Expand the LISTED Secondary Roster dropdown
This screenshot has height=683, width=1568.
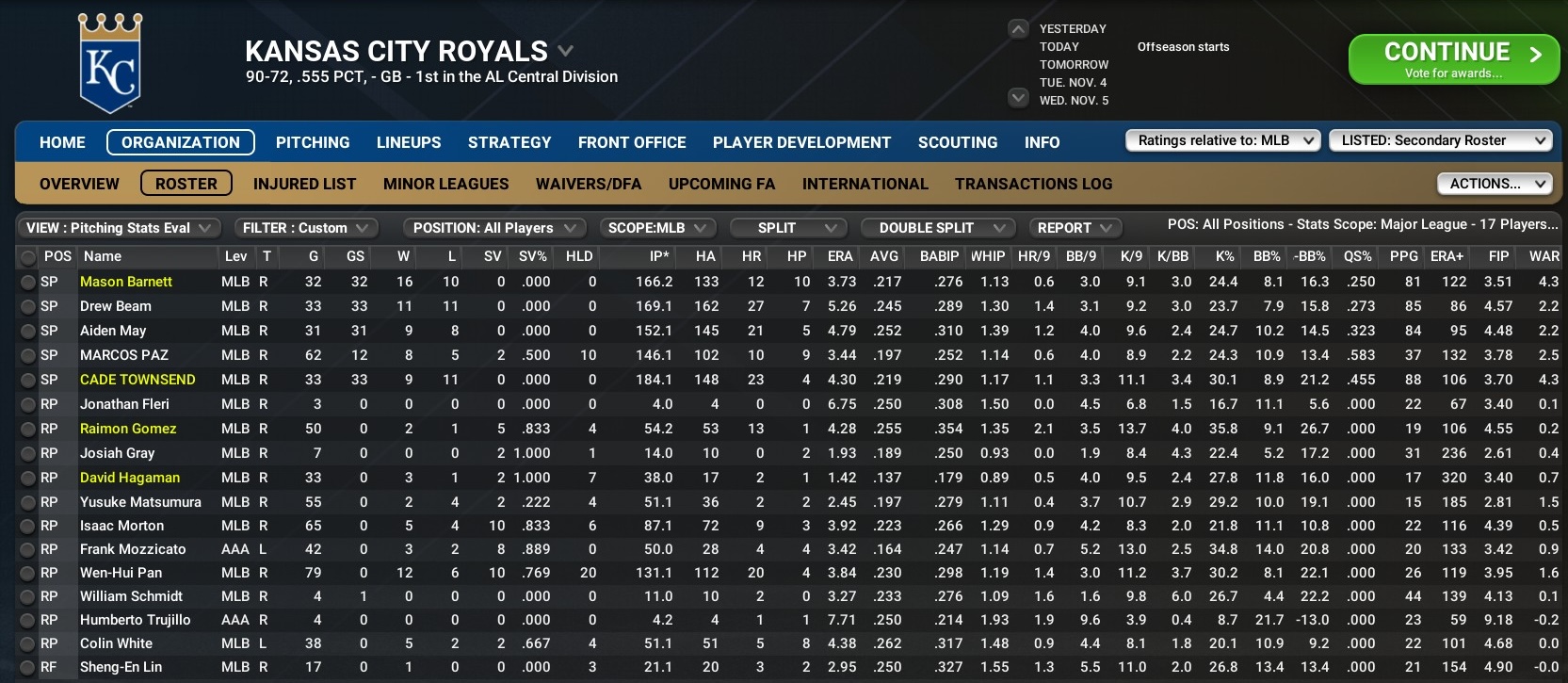(1440, 140)
